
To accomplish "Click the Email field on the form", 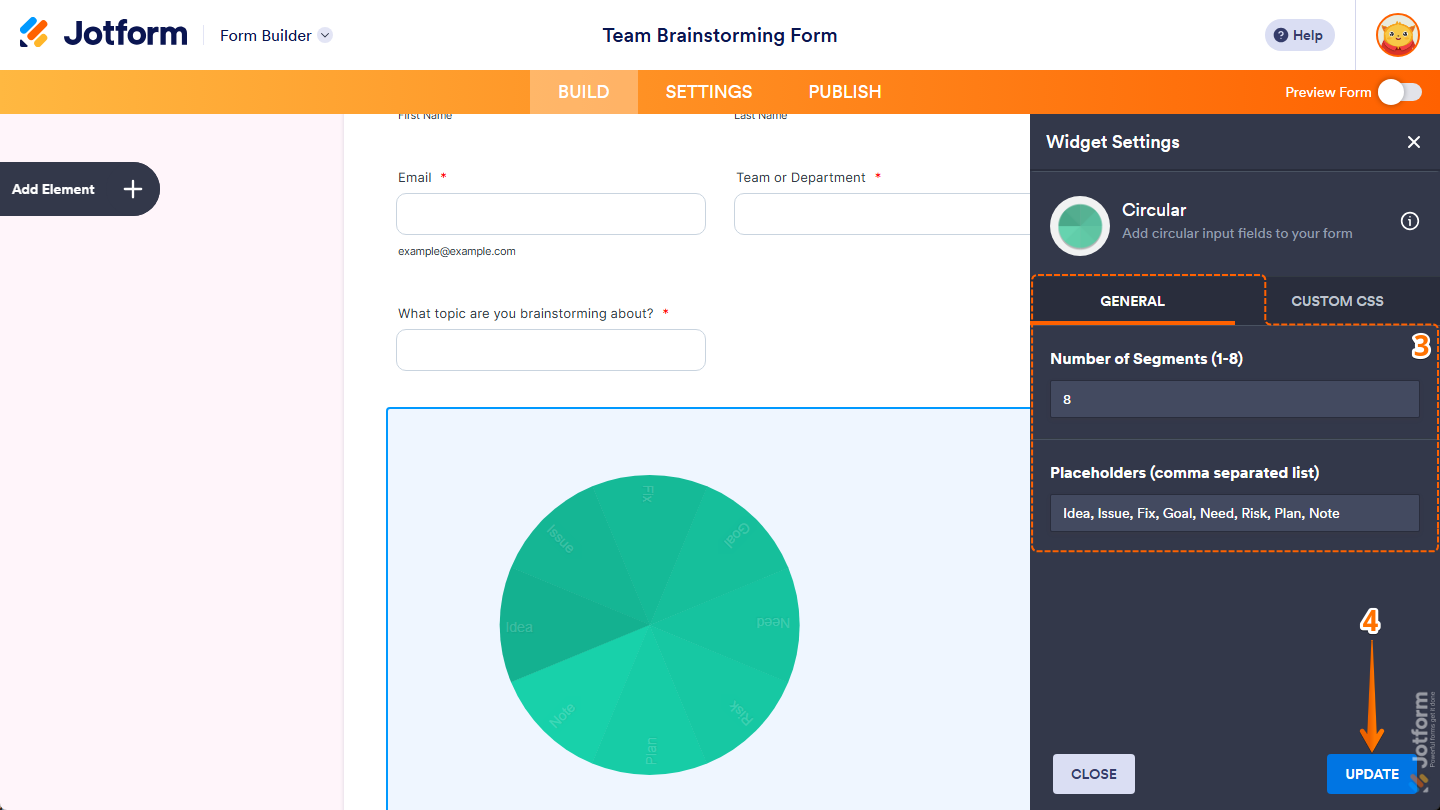I will pyautogui.click(x=550, y=214).
